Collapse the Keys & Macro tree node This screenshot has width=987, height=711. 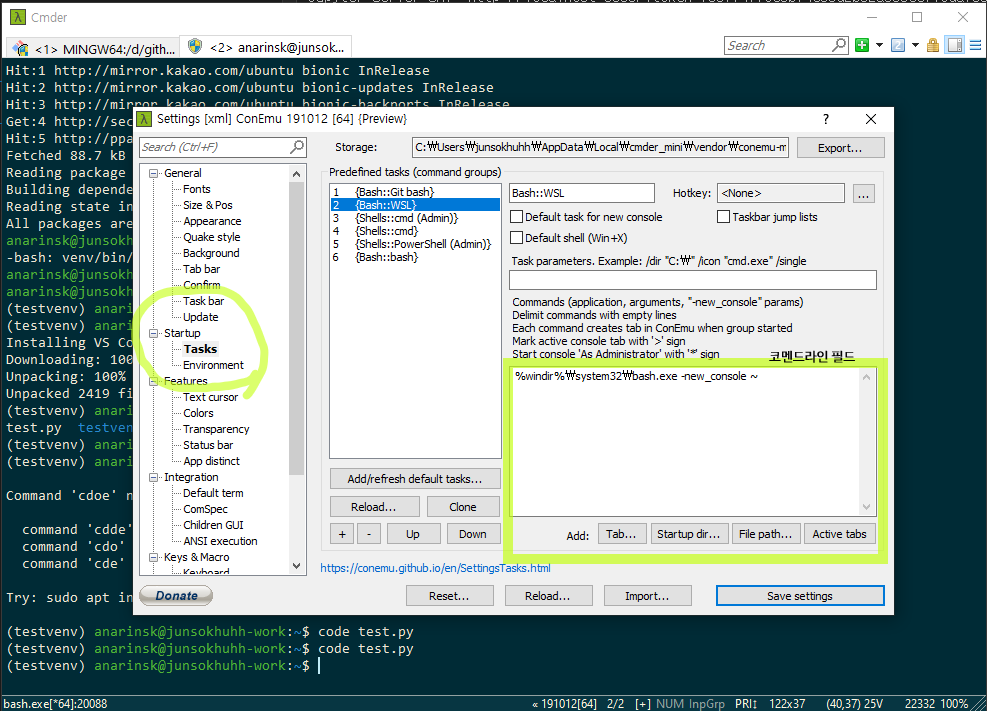coord(154,557)
